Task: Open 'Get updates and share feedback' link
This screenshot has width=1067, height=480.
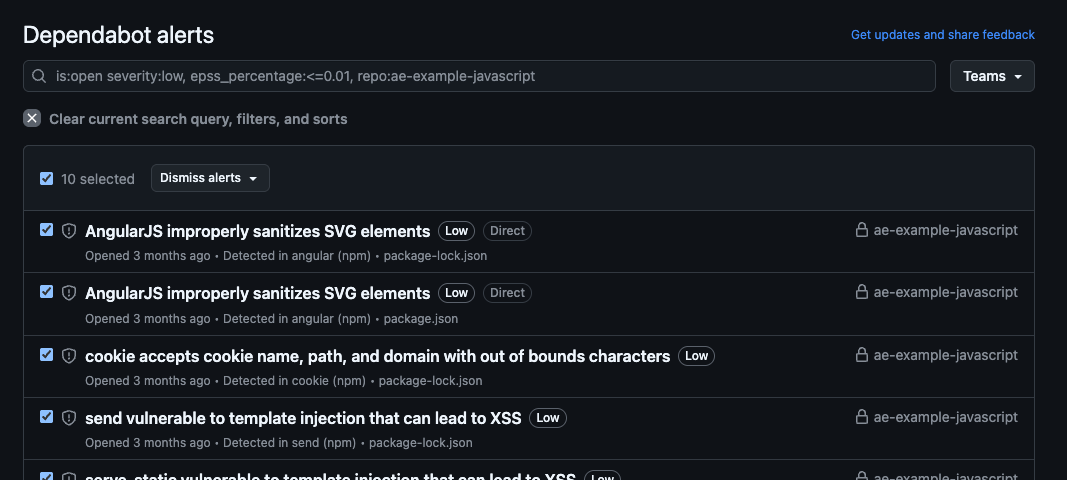Action: click(x=942, y=35)
